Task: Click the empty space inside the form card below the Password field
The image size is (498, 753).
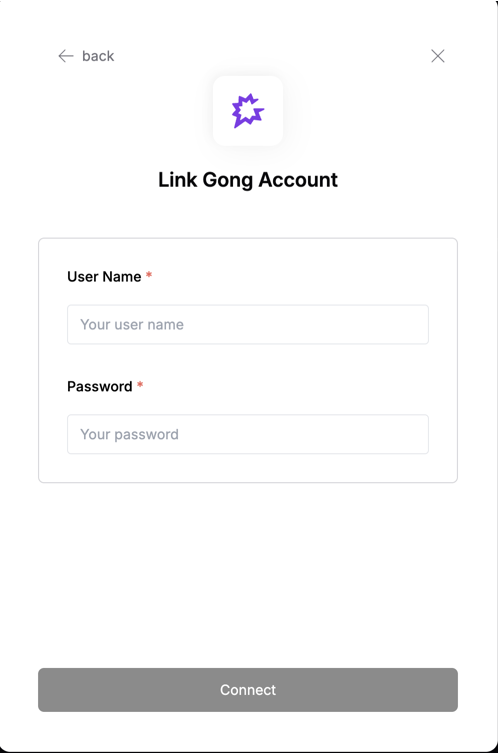Action: coord(248,468)
